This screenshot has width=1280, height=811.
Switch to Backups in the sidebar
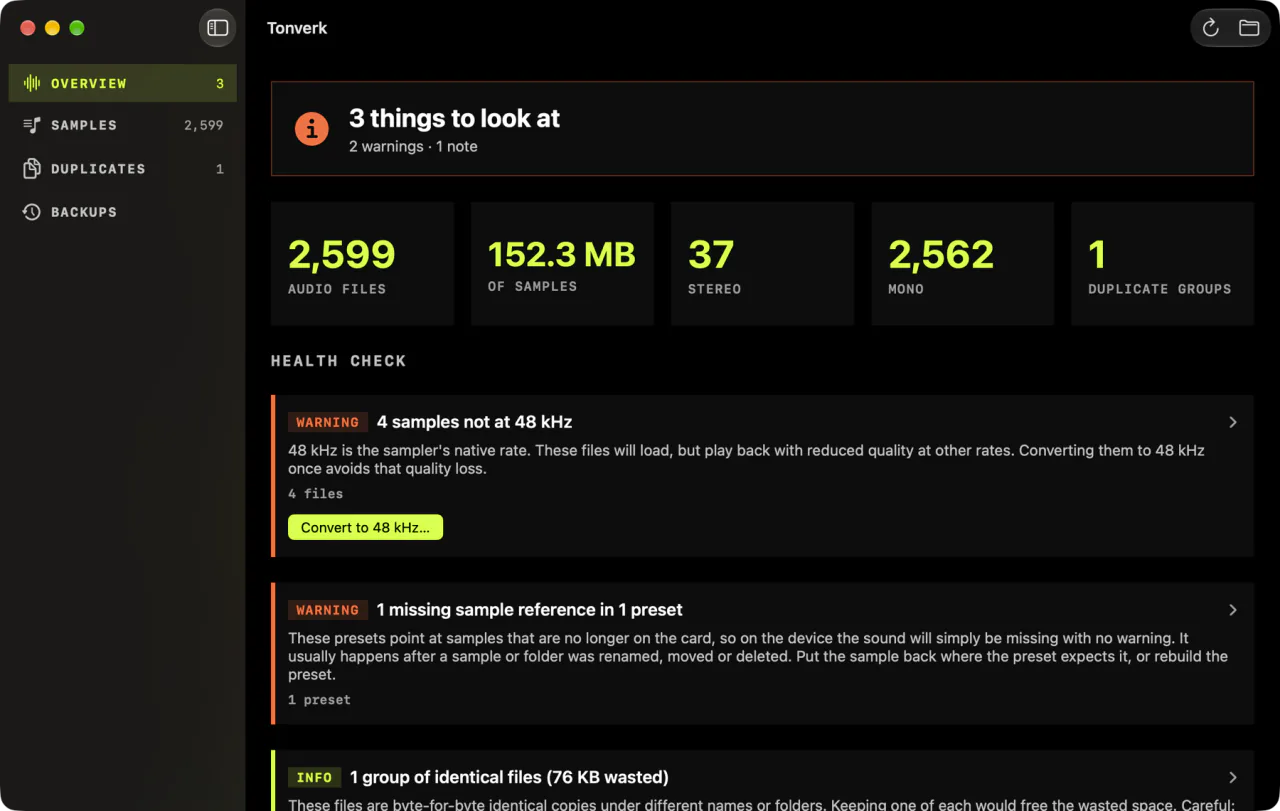coord(123,212)
